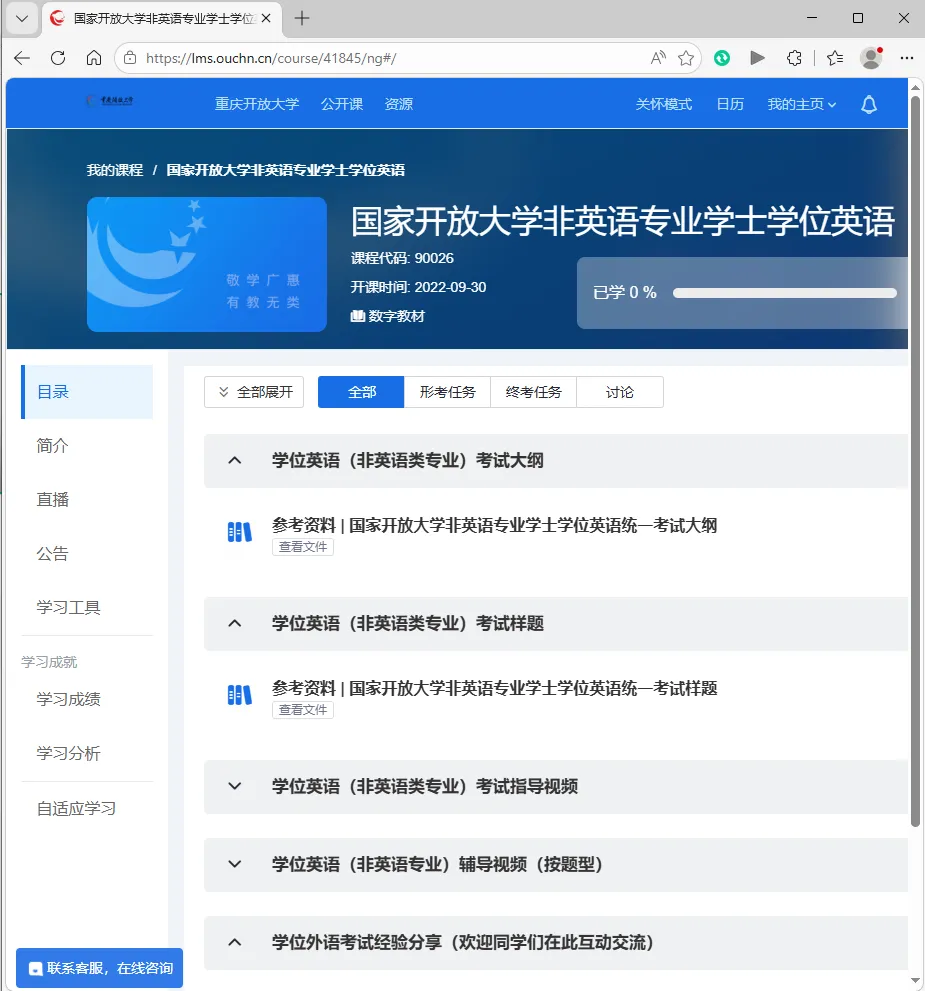Go to 我的课程 breadcrumb
This screenshot has height=991, width=925.
(x=115, y=170)
